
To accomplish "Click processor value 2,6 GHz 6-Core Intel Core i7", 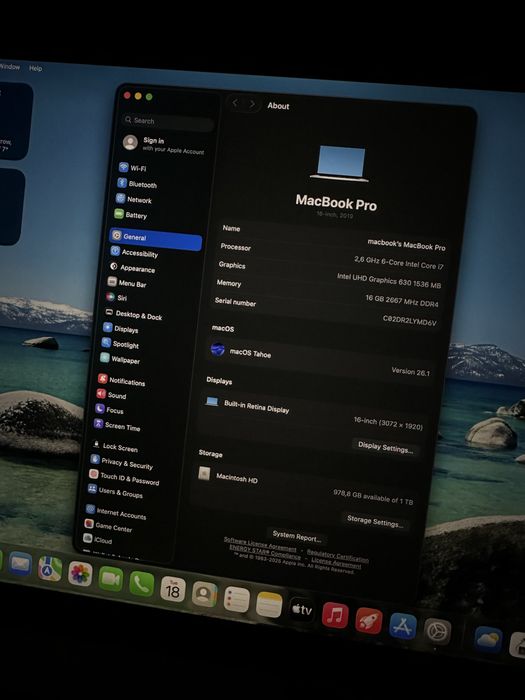I will 399,262.
